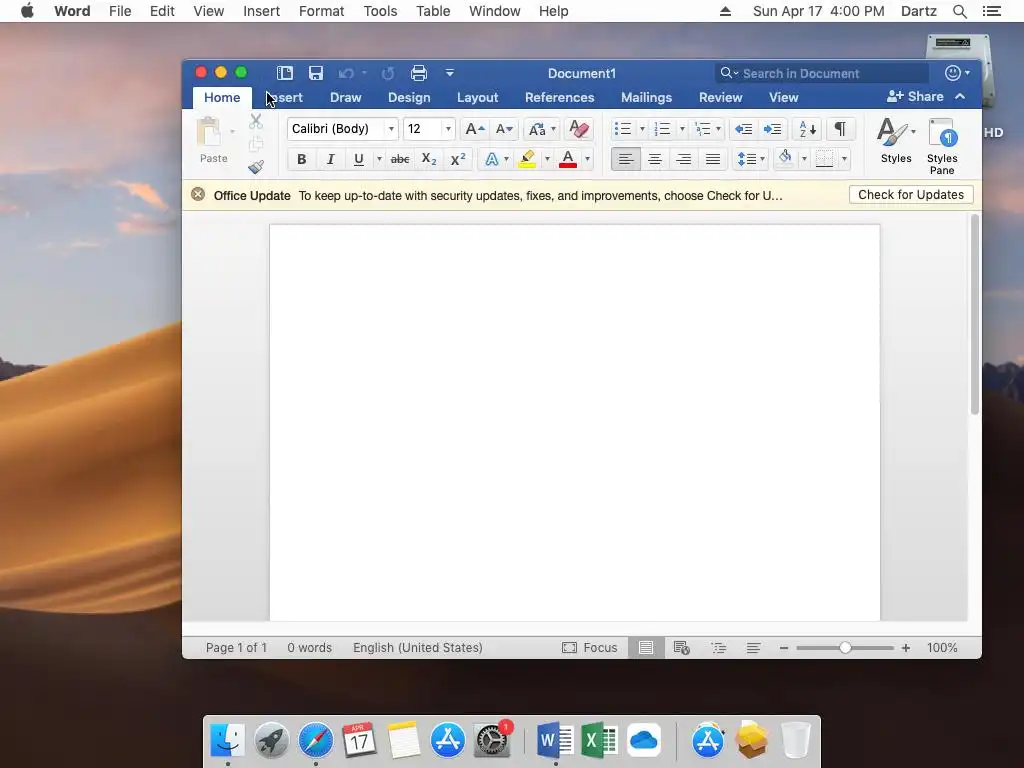Expand the bullets style dropdown arrow
The width and height of the screenshot is (1024, 768).
(x=642, y=129)
